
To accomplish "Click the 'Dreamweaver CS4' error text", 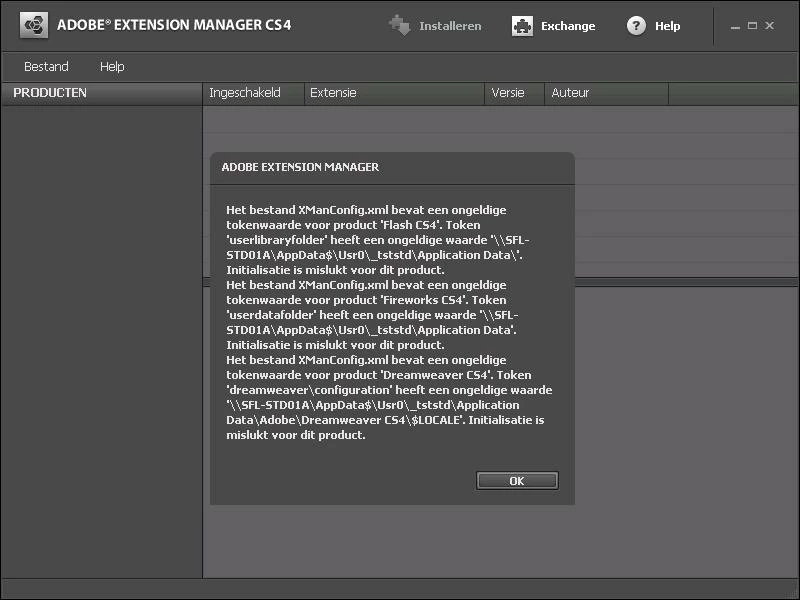I will [x=436, y=375].
